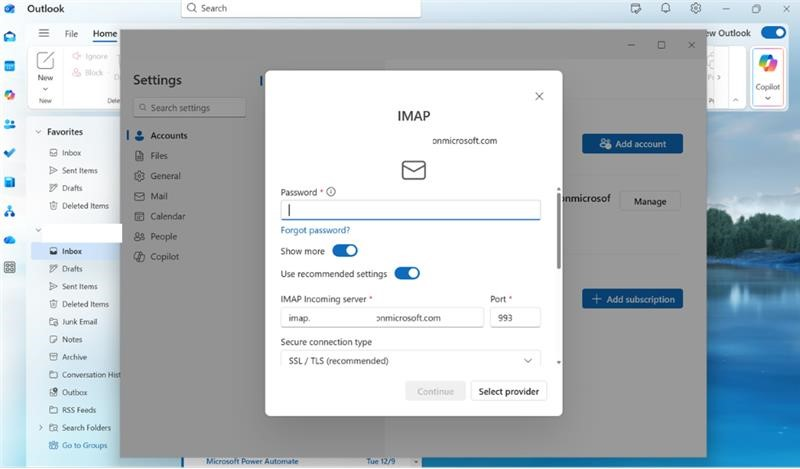Click the notifications bell icon
Image resolution: width=800 pixels, height=469 pixels.
[665, 8]
